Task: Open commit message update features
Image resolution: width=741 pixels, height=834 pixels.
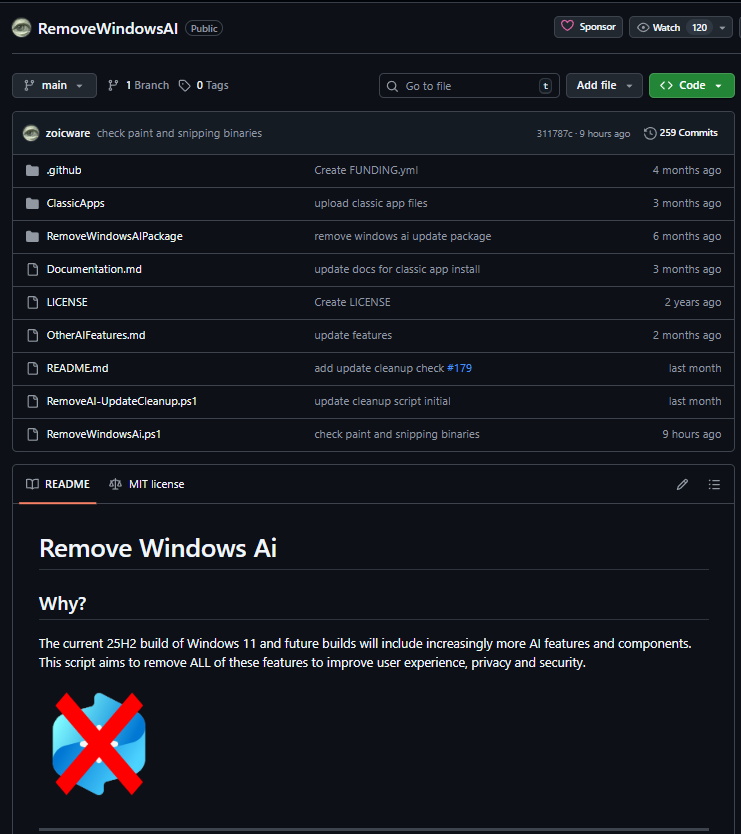Action: [353, 335]
